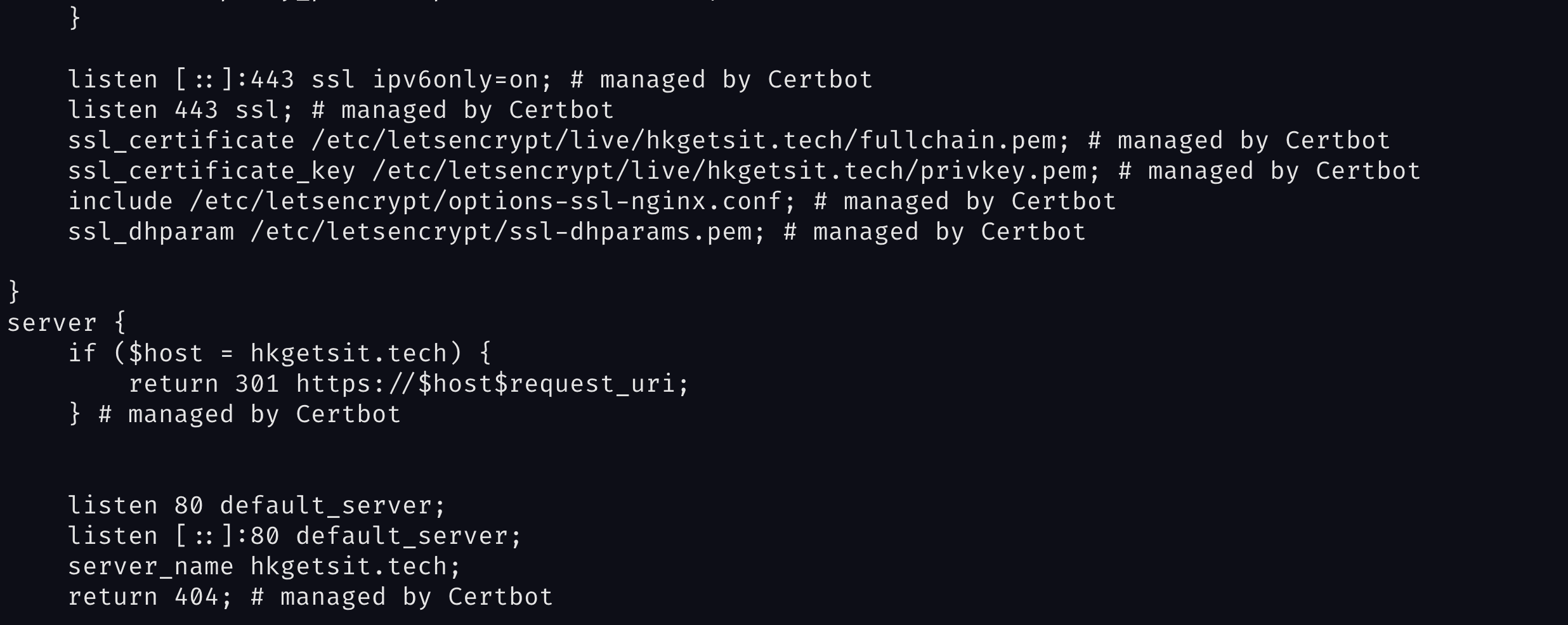Click the 'ssl_dhparam' directive word

pos(151,232)
